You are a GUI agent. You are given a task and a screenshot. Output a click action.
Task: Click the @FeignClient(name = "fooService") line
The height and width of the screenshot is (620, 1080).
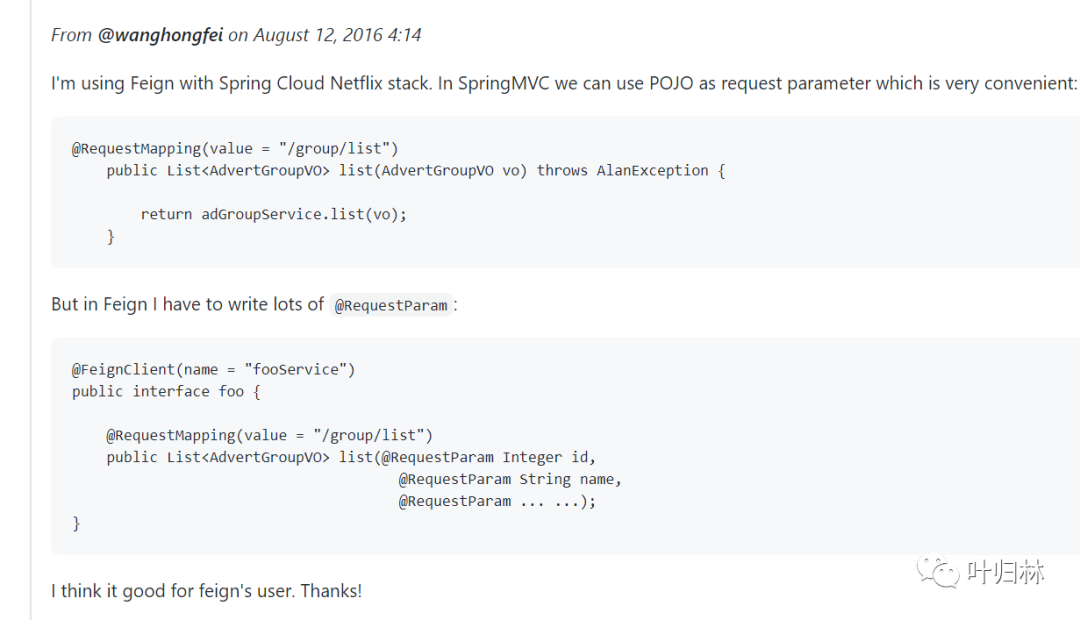[x=214, y=369]
